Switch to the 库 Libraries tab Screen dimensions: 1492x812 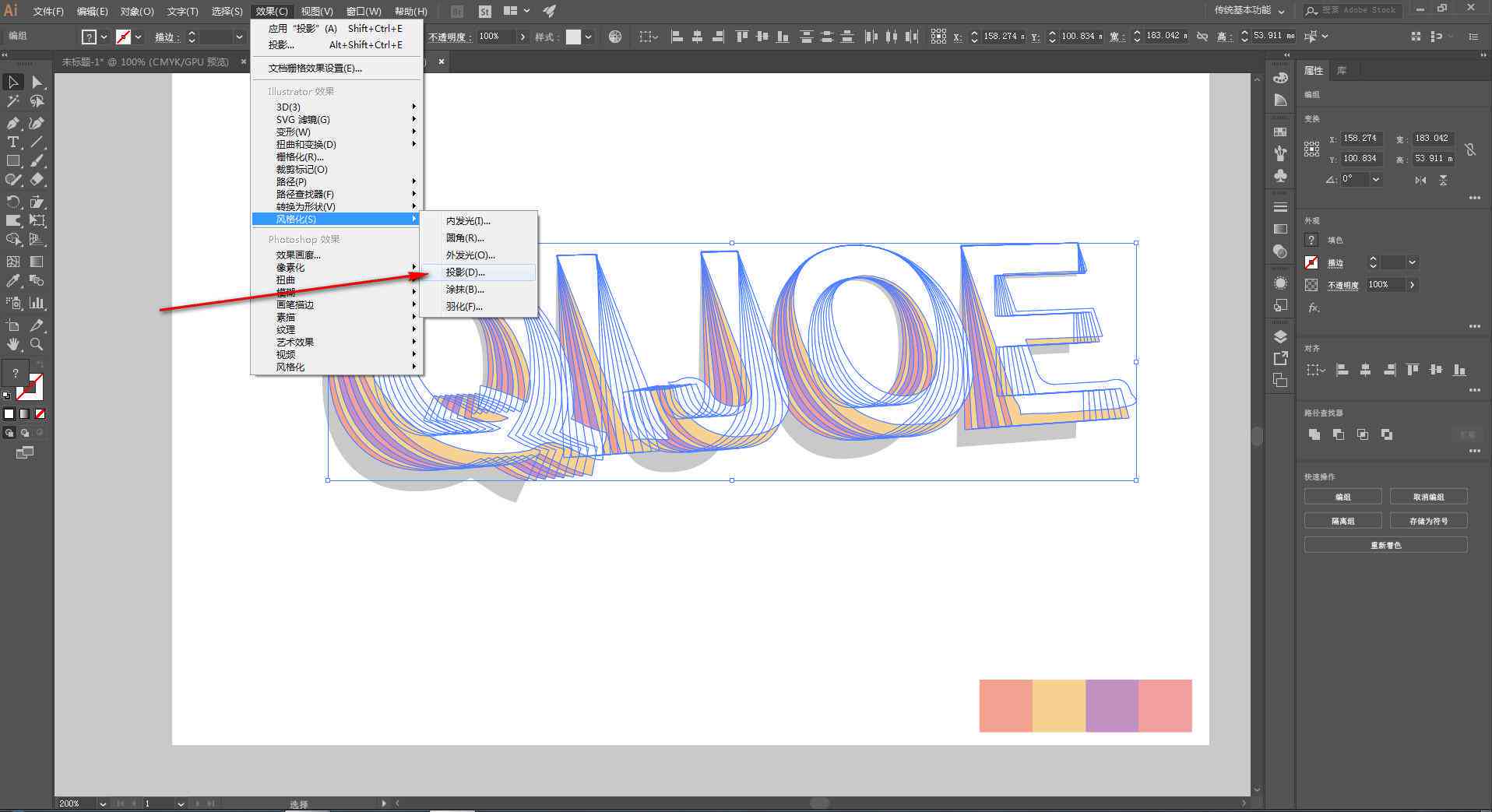tap(1342, 70)
